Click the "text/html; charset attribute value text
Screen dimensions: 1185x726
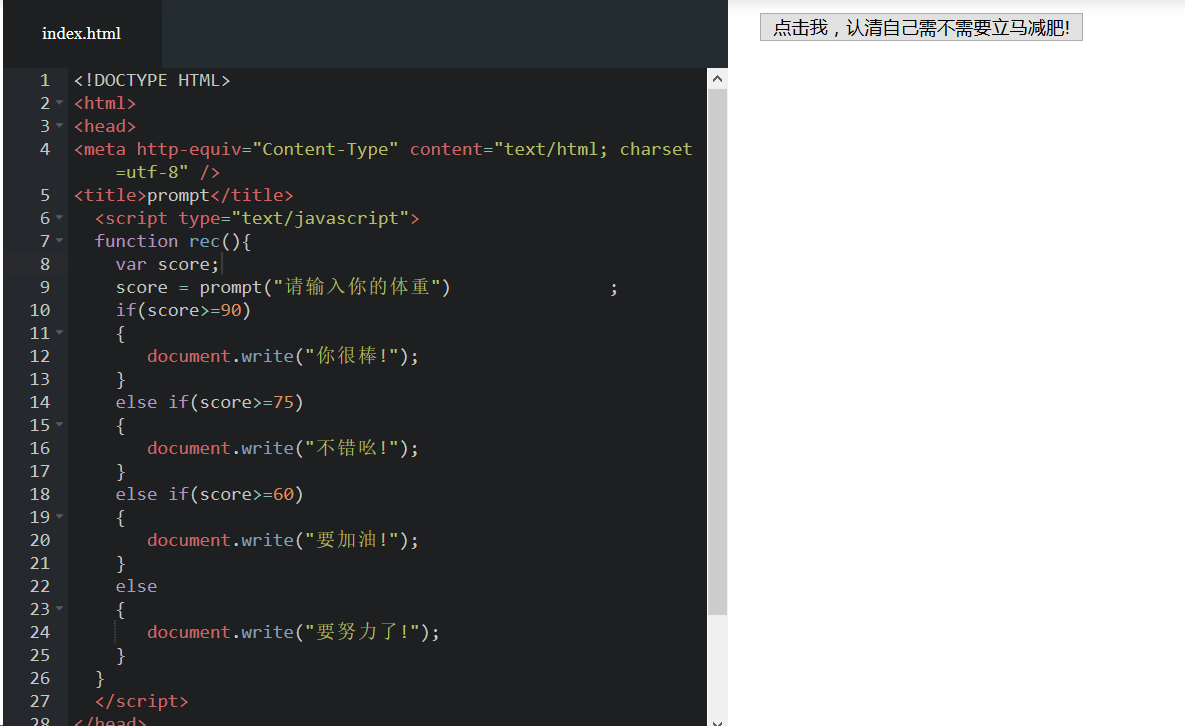pos(592,150)
